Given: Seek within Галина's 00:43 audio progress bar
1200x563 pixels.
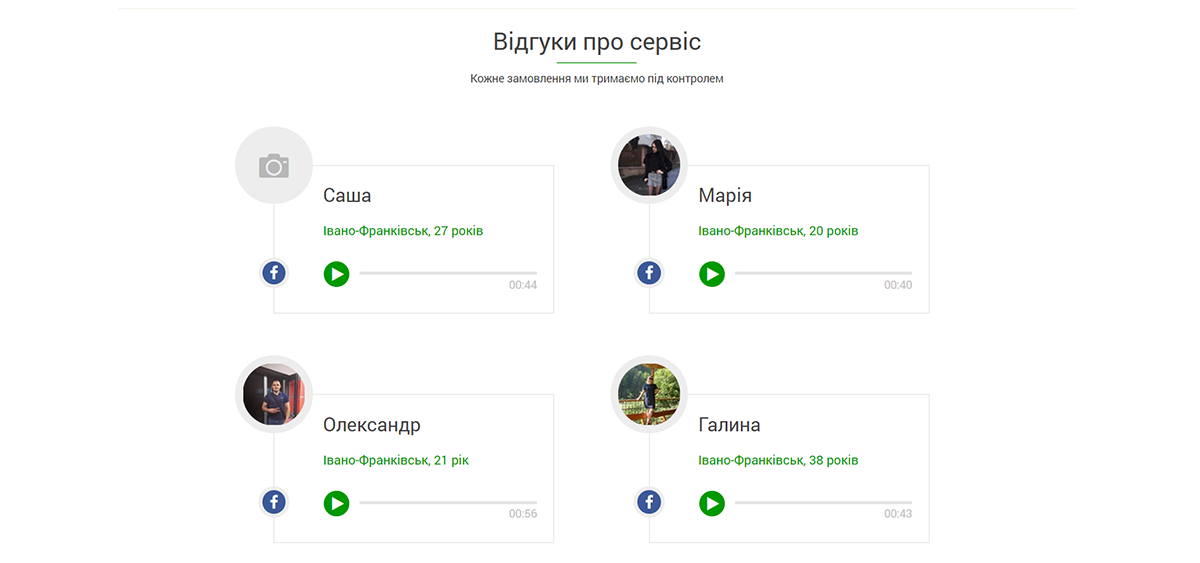Looking at the screenshot, I should (823, 503).
